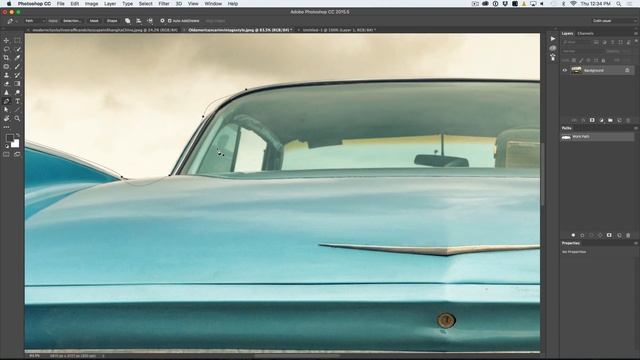Open the Select menu
This screenshot has height=360, width=640.
click(145, 4)
